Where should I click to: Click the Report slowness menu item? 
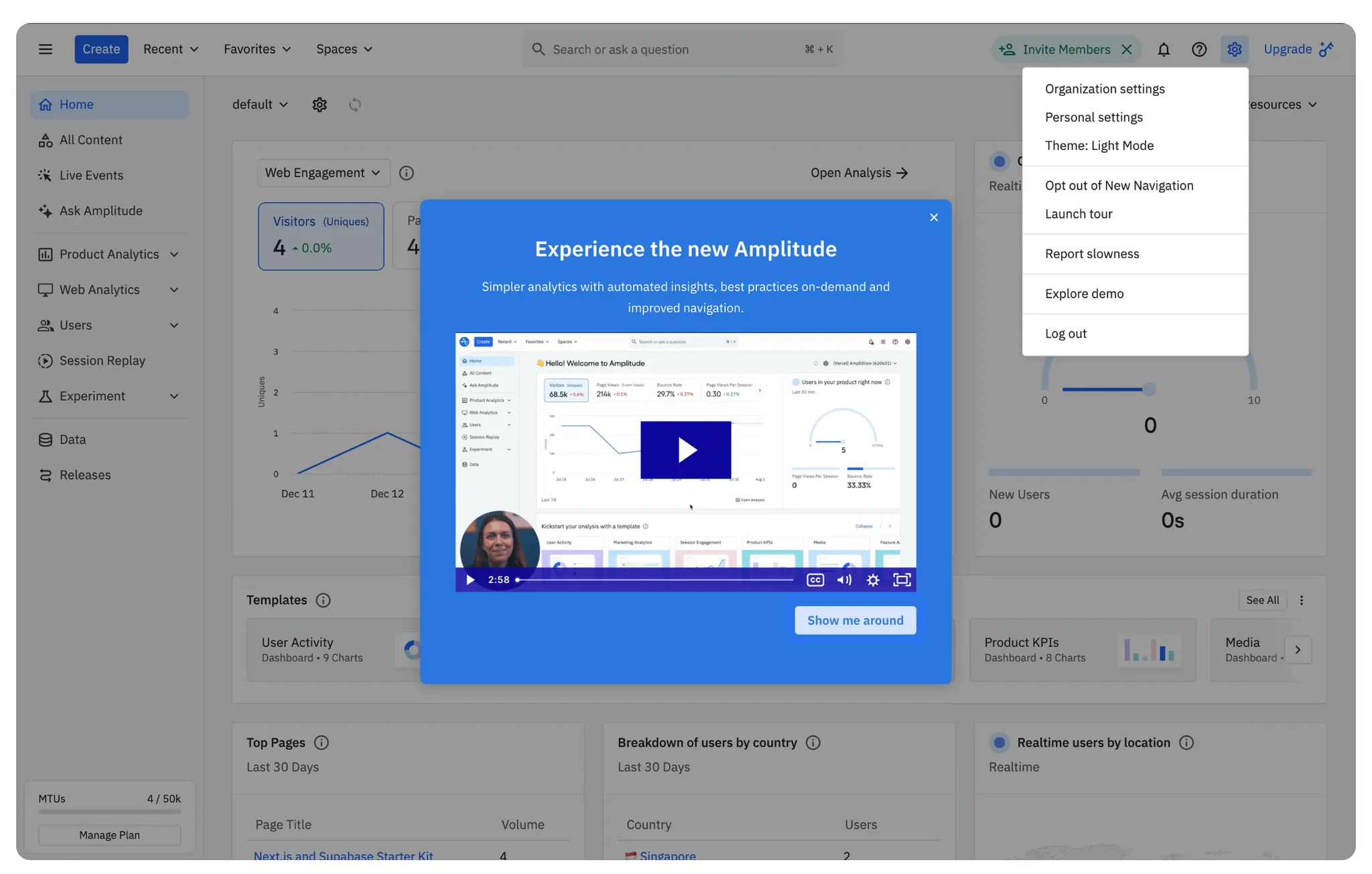1092,253
